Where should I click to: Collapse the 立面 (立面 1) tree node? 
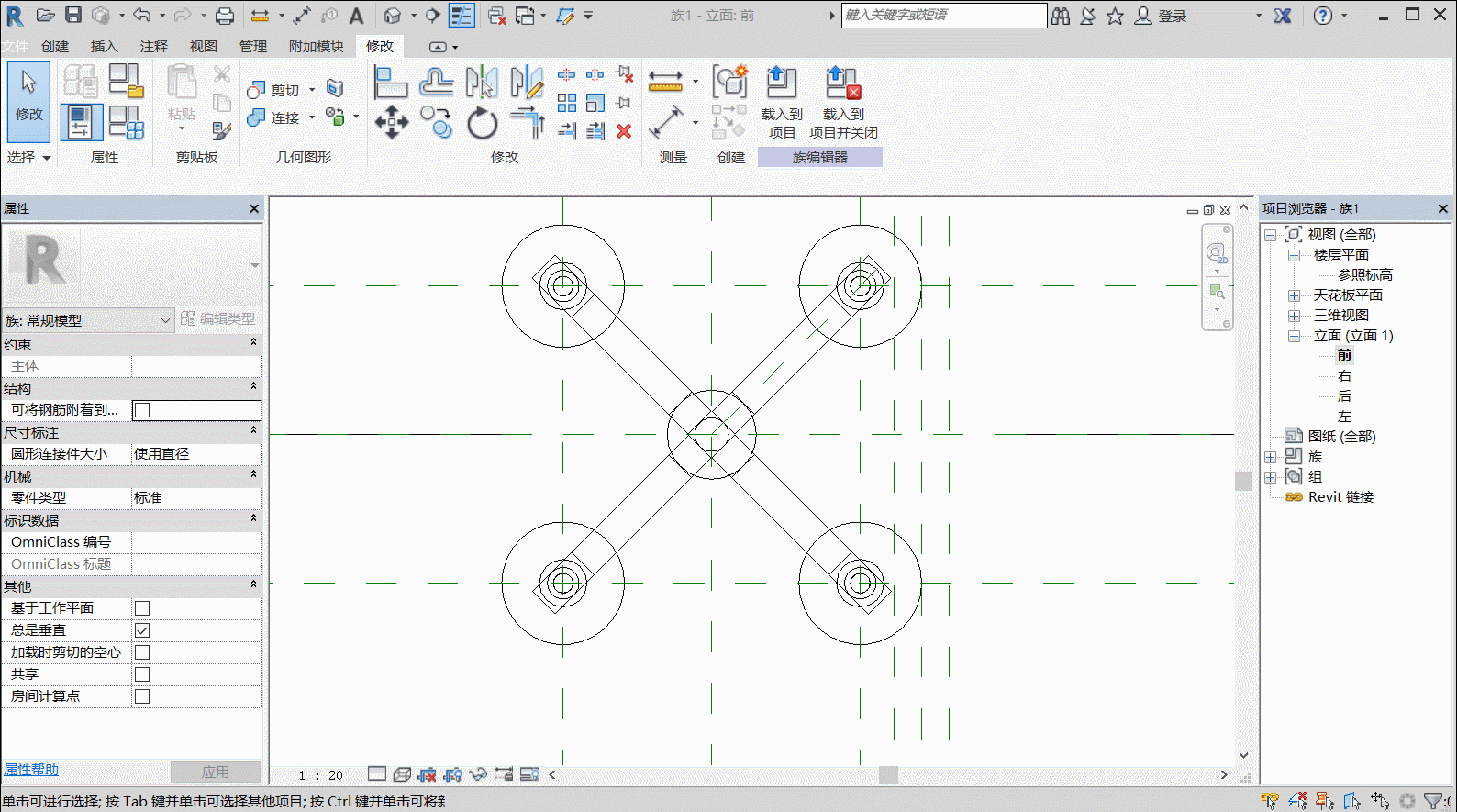[x=1294, y=336]
